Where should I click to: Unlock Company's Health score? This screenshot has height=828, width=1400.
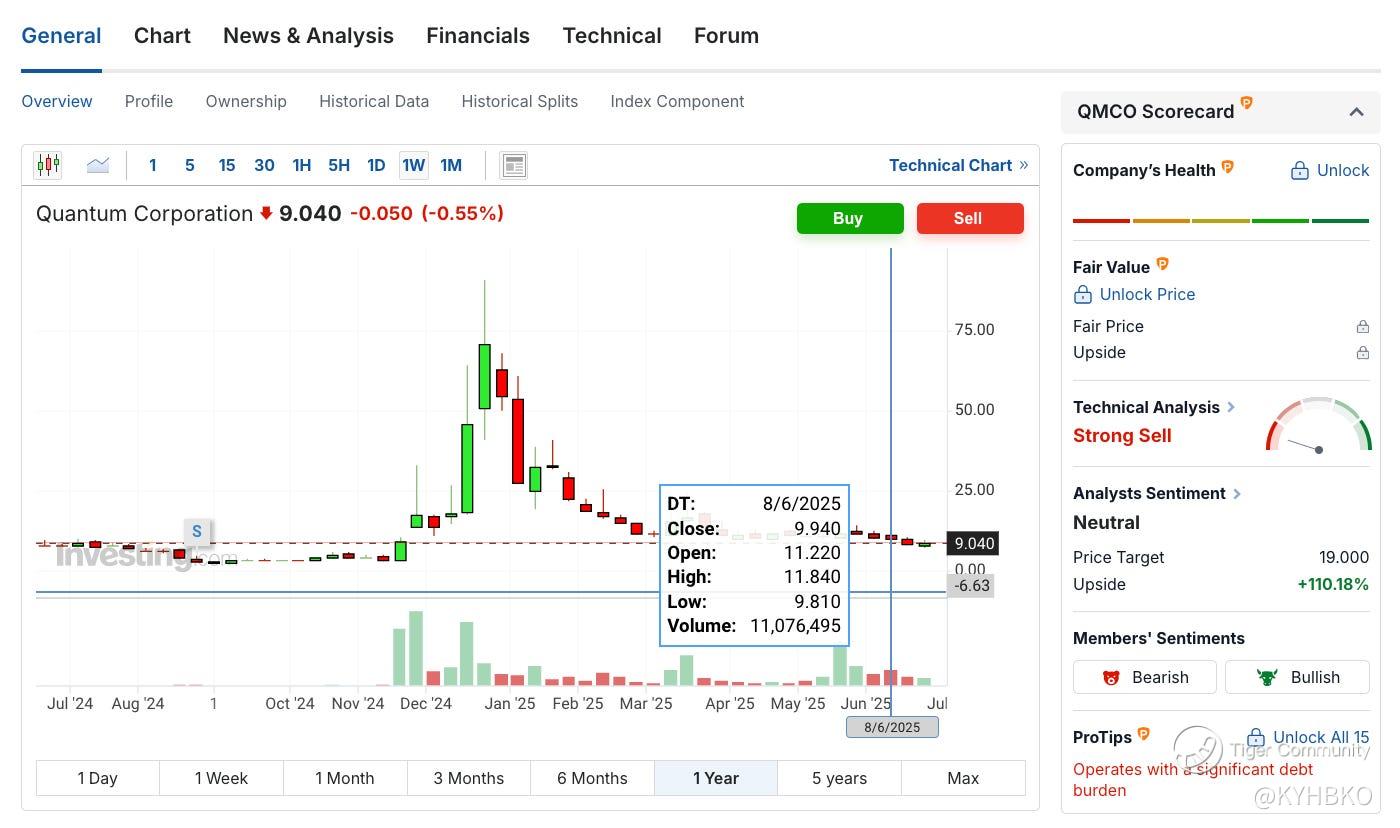coord(1330,170)
